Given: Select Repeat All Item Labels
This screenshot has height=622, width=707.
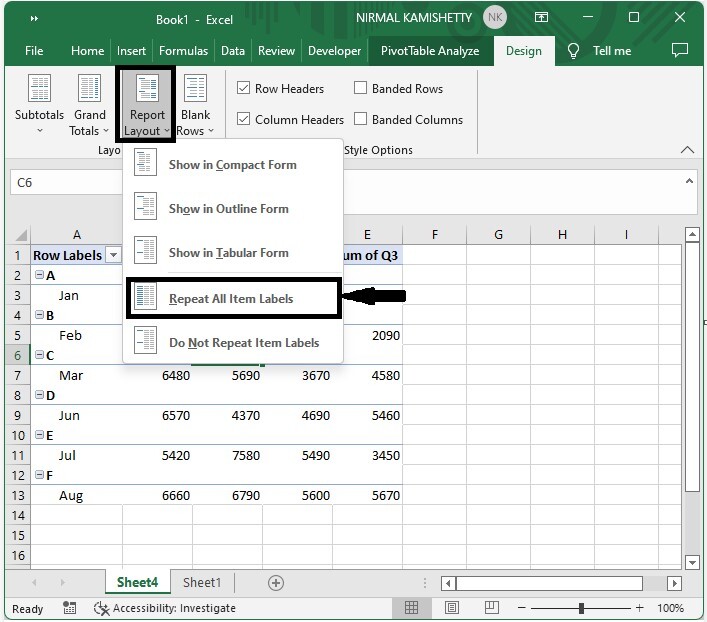Looking at the screenshot, I should 233,298.
